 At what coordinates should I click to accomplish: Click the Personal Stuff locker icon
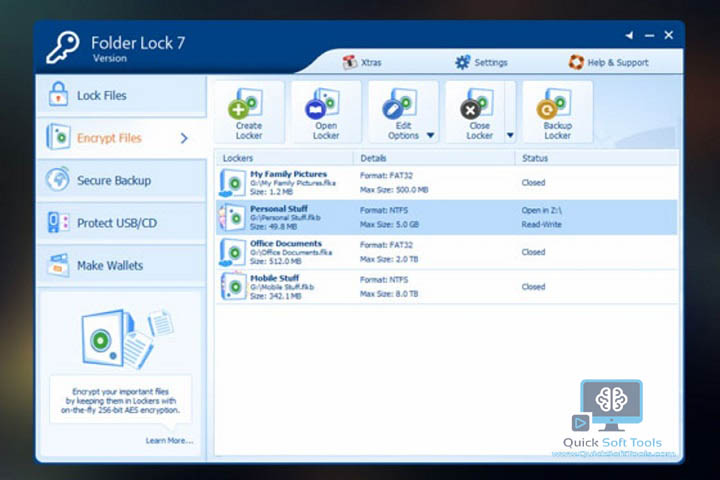coord(232,218)
